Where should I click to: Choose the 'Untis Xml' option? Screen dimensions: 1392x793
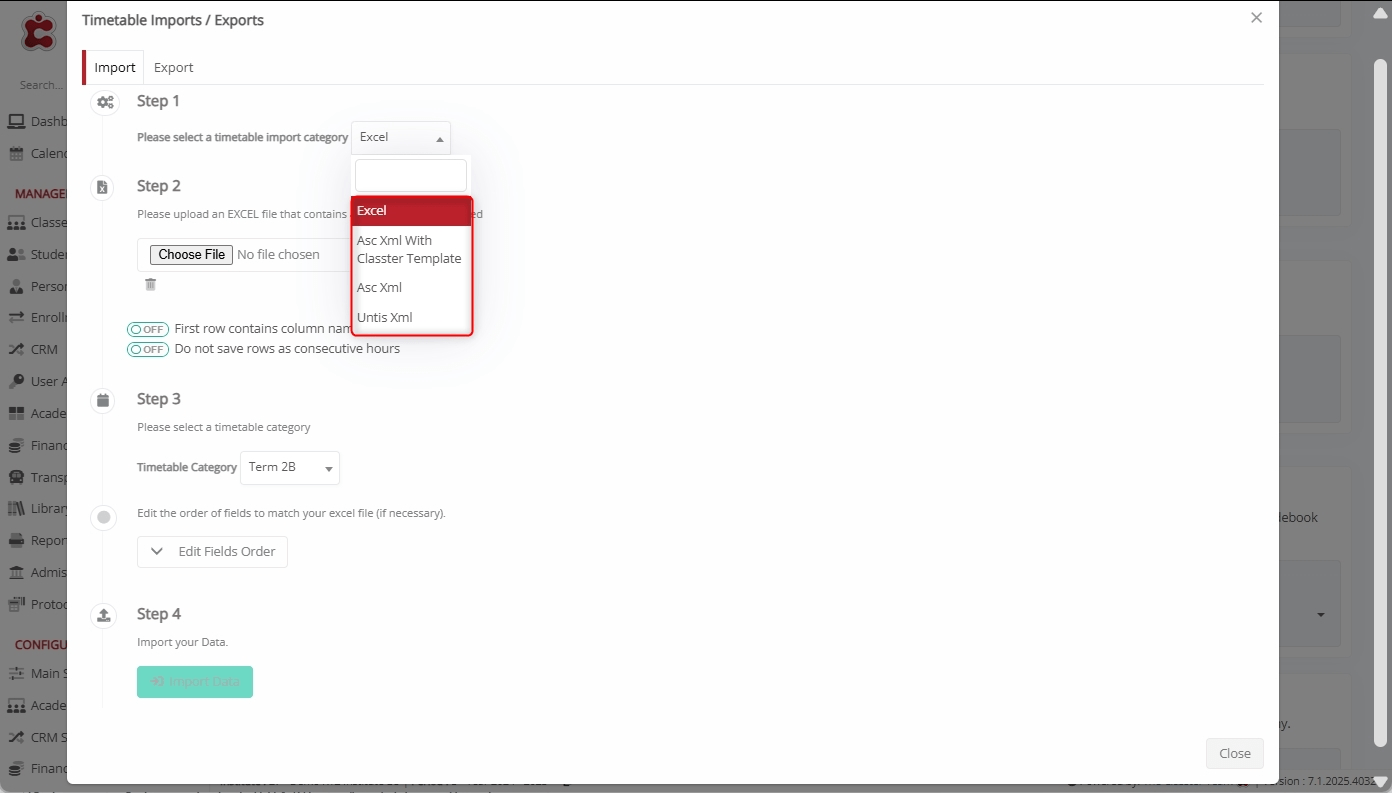385,318
